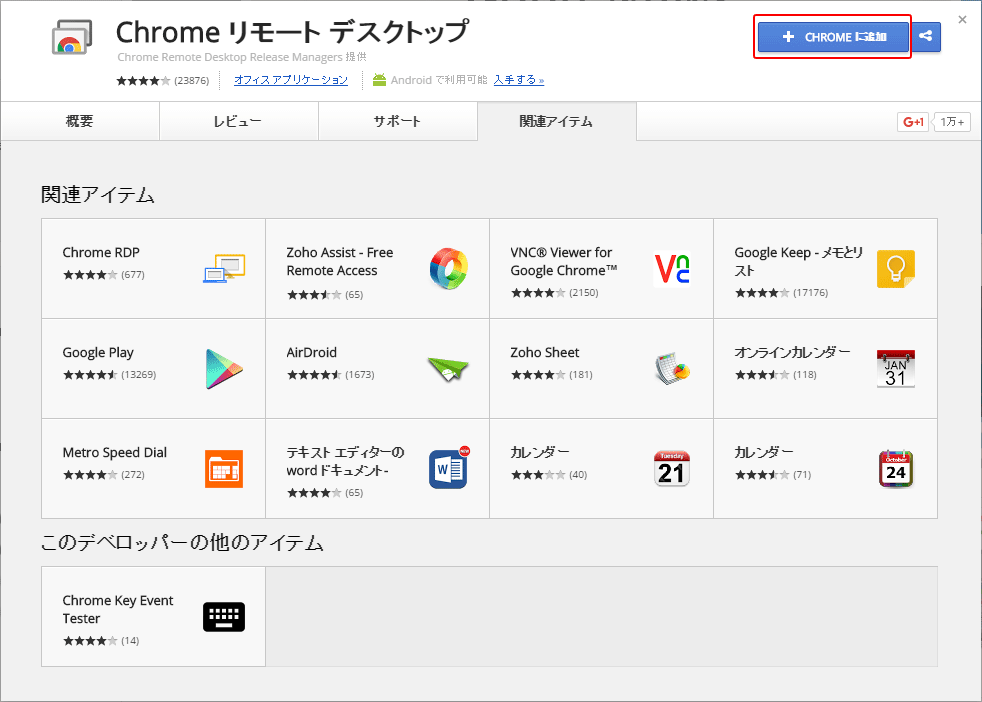Click the Google Play item title
982x702 pixels.
click(x=98, y=353)
